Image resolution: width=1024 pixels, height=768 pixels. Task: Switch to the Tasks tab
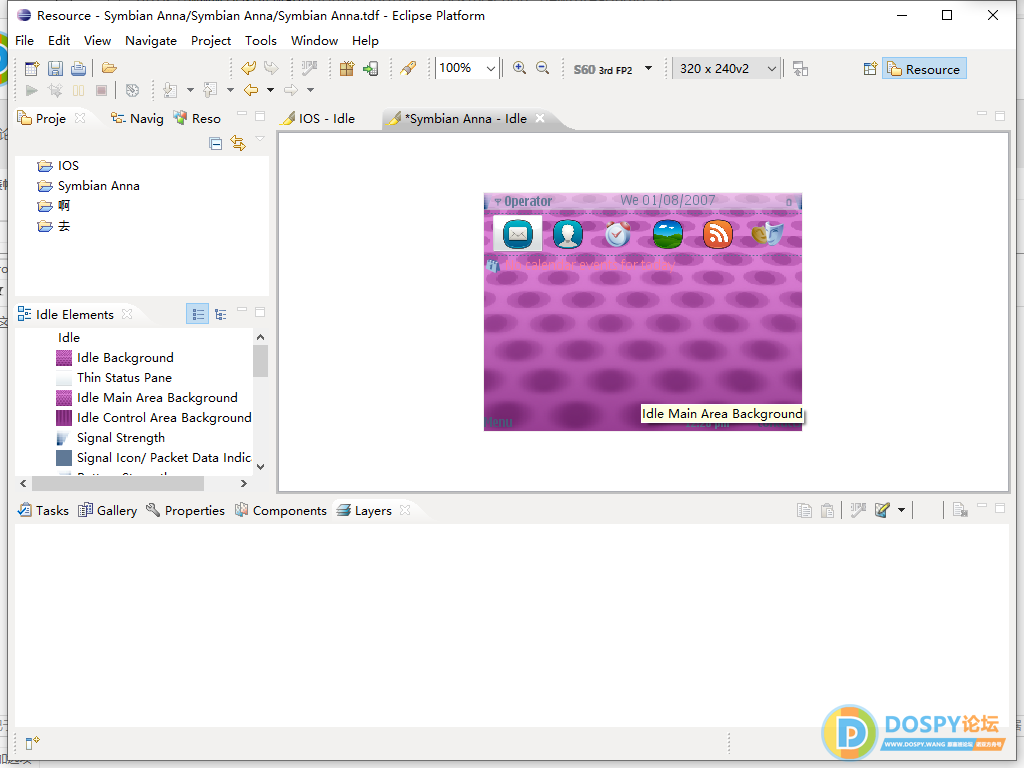point(43,511)
